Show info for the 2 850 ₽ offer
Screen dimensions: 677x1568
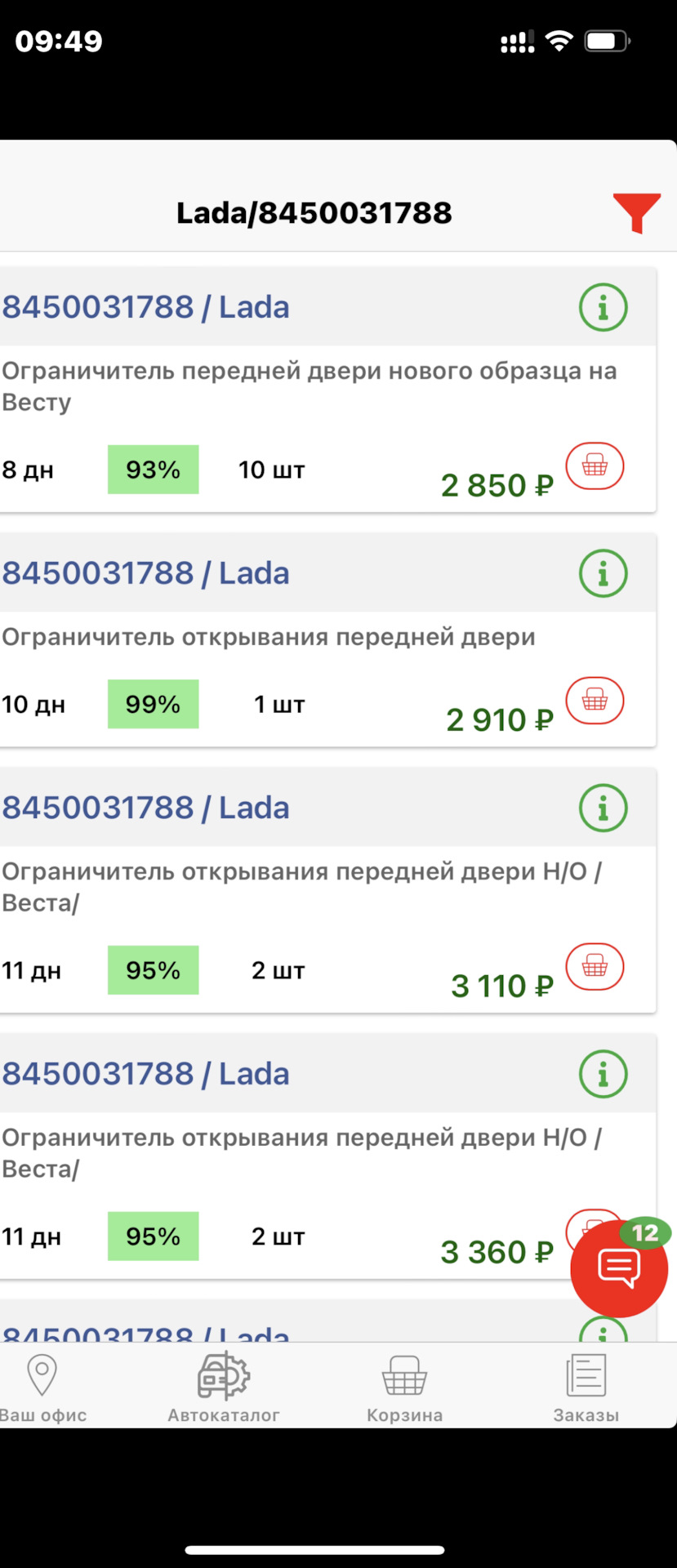pos(604,308)
